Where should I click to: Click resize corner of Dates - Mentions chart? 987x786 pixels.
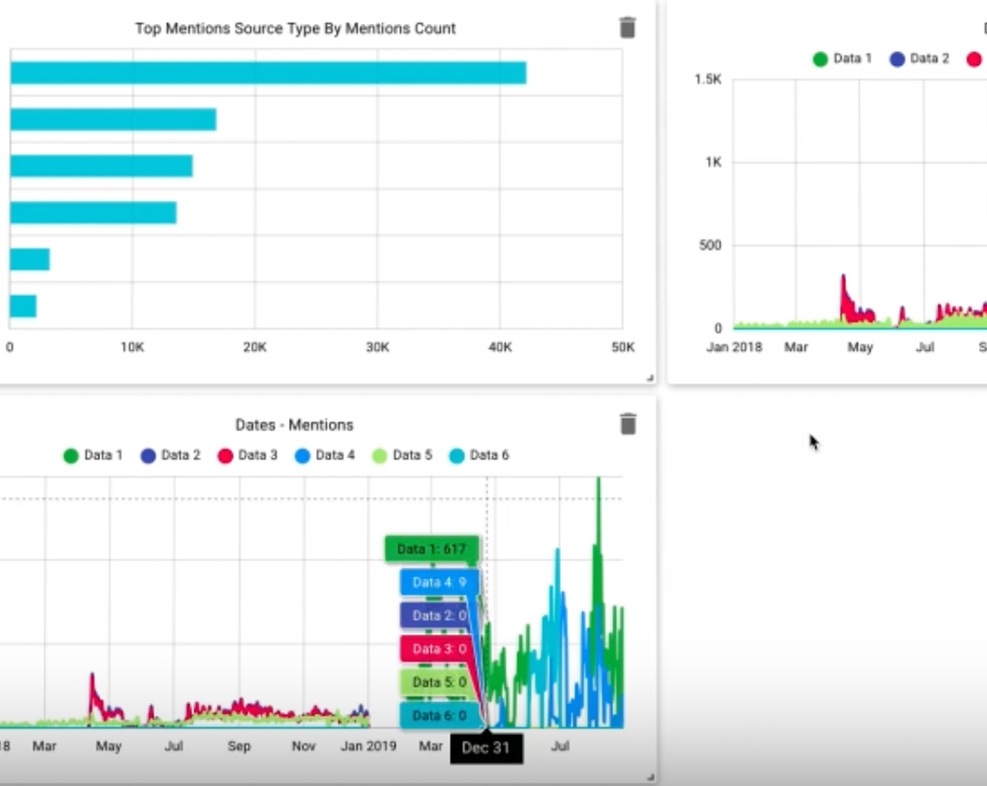[x=650, y=776]
